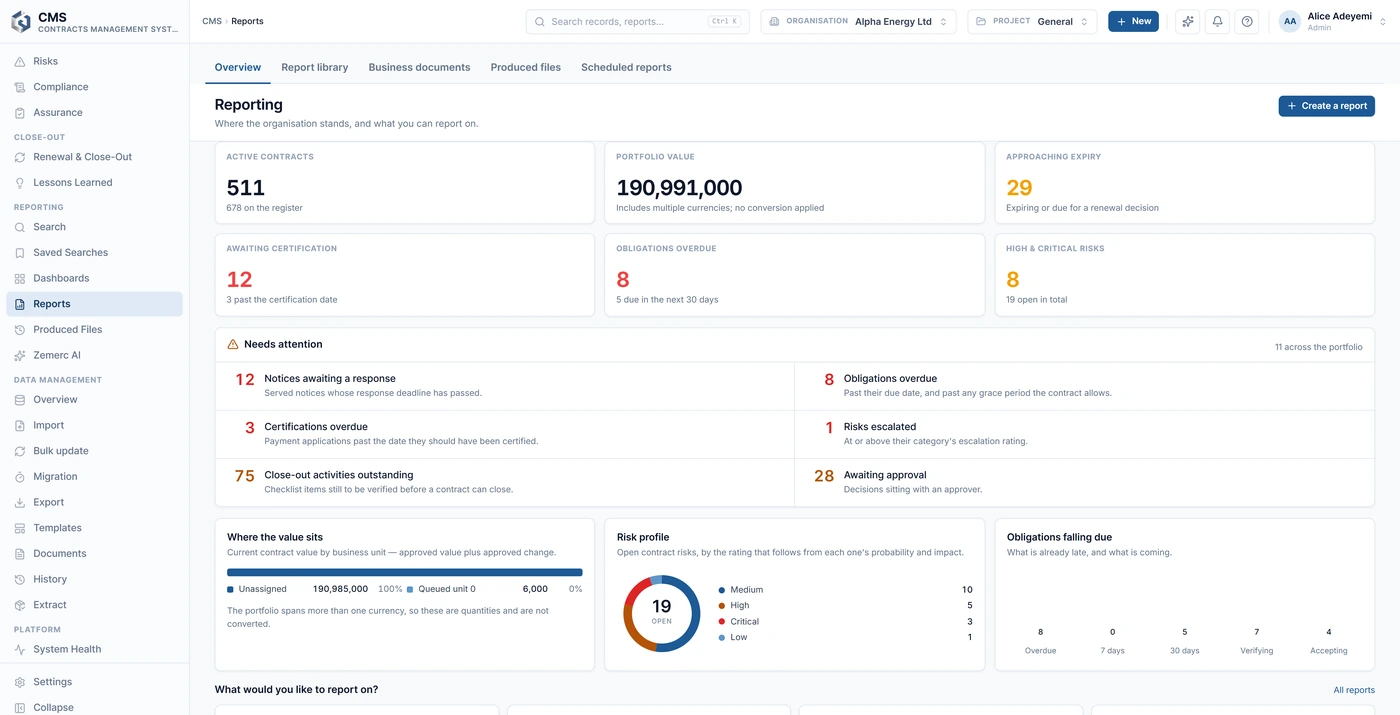Click the Portfolio Value figure 190,991,000
Viewport: 1400px width, 715px height.
679,188
